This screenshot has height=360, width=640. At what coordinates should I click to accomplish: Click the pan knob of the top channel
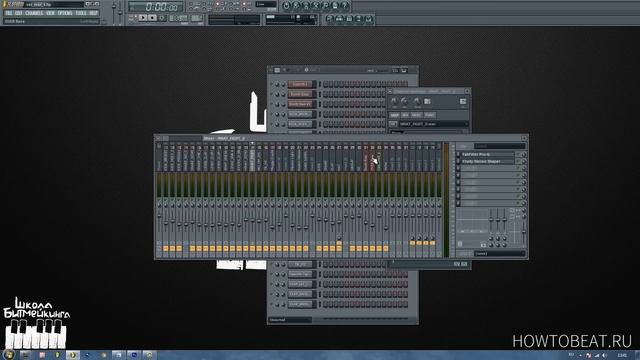(x=278, y=84)
